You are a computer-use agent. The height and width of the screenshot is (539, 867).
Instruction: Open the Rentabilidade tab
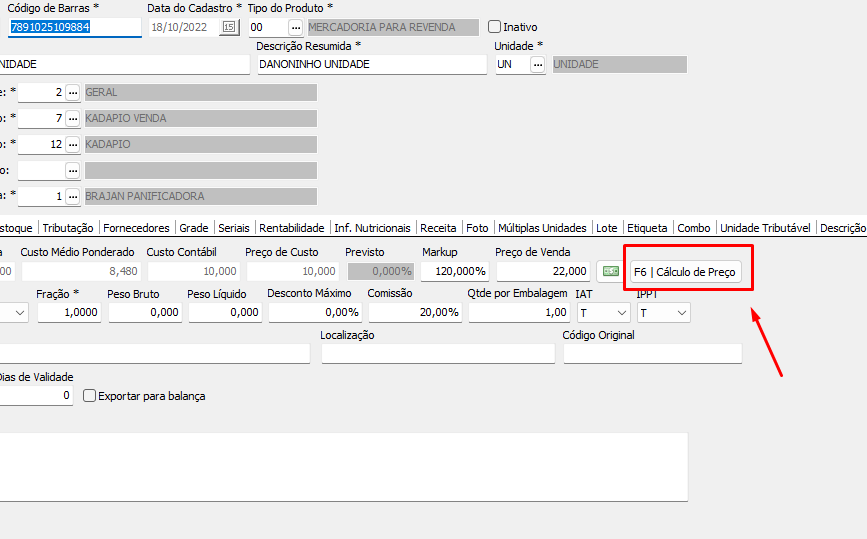[x=291, y=228]
